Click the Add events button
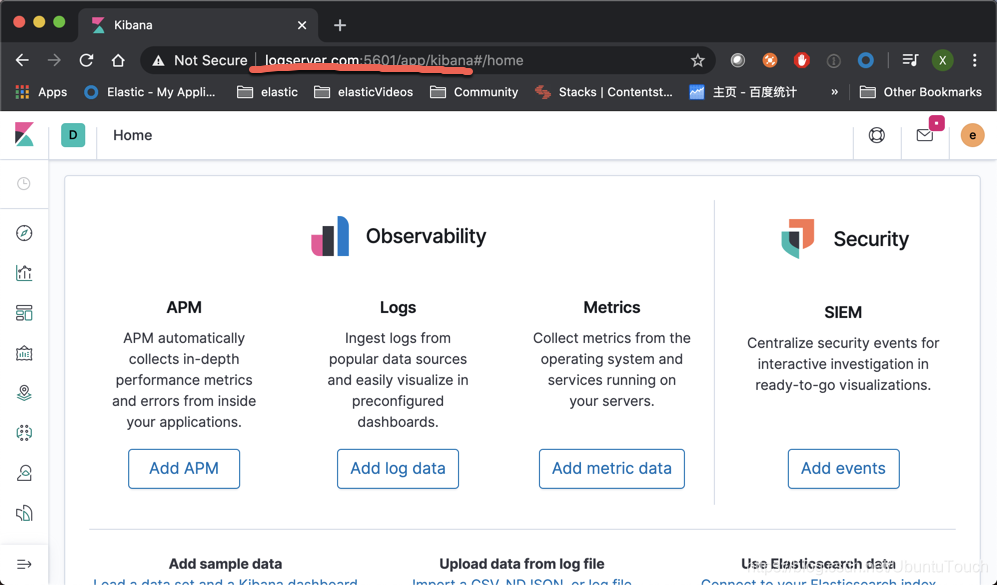Viewport: 997px width, 585px height. pyautogui.click(x=843, y=469)
